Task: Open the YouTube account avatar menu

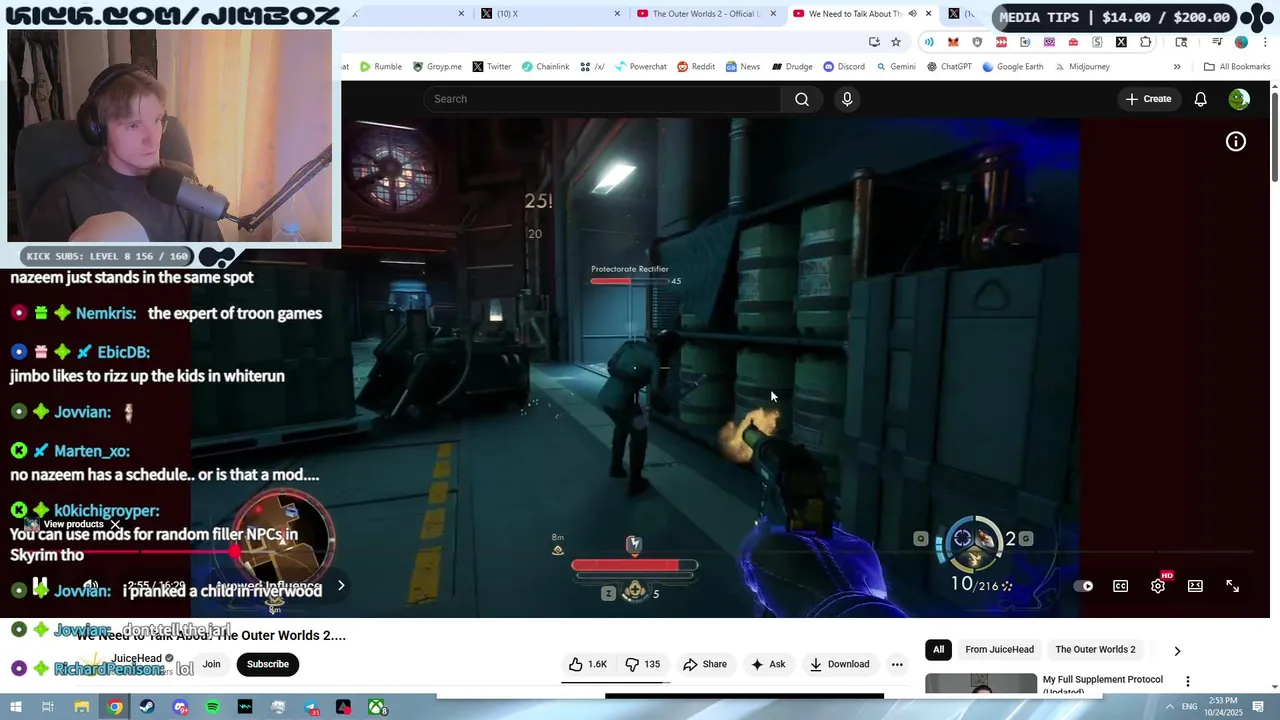Action: tap(1239, 99)
